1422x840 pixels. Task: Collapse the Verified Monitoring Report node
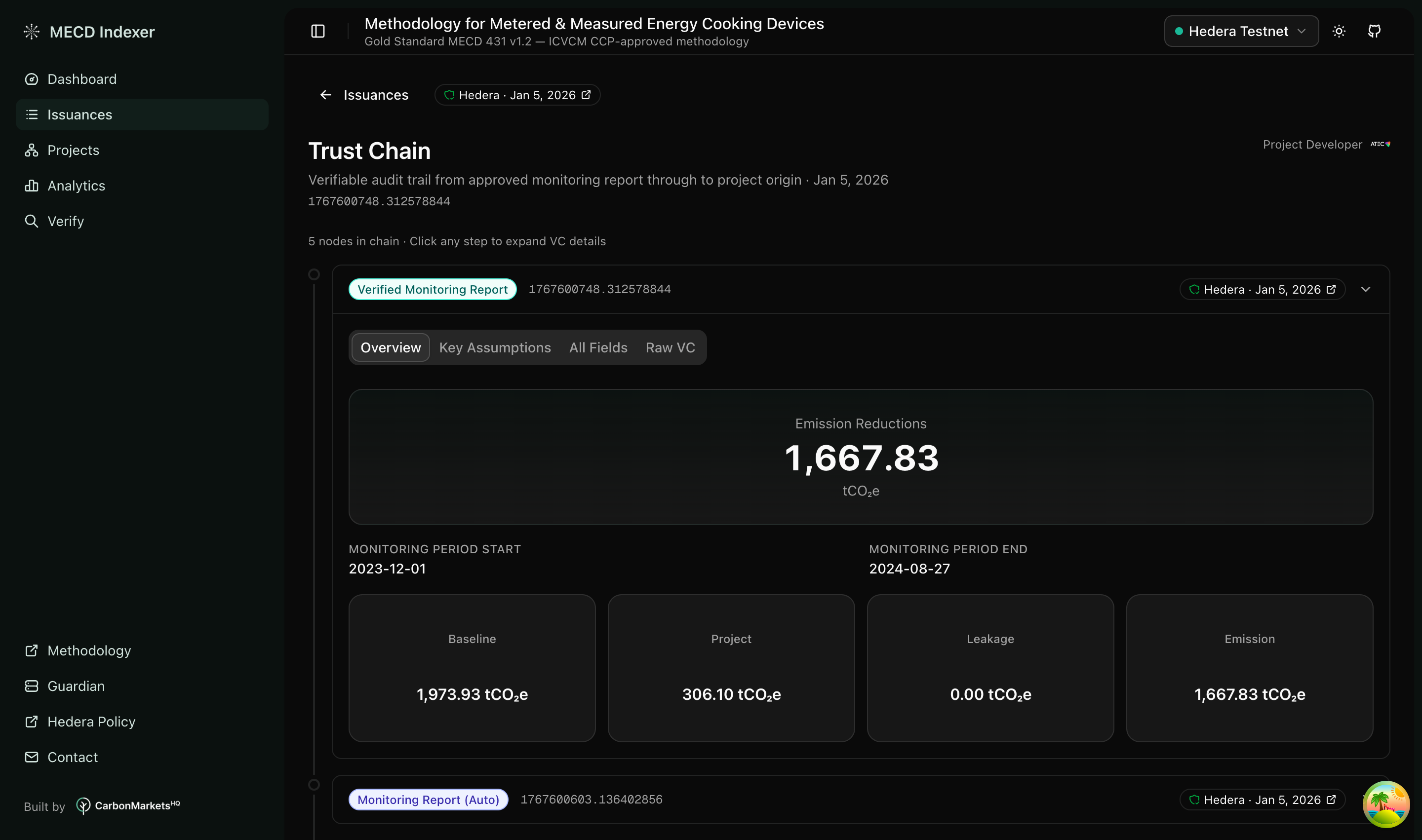point(1365,289)
